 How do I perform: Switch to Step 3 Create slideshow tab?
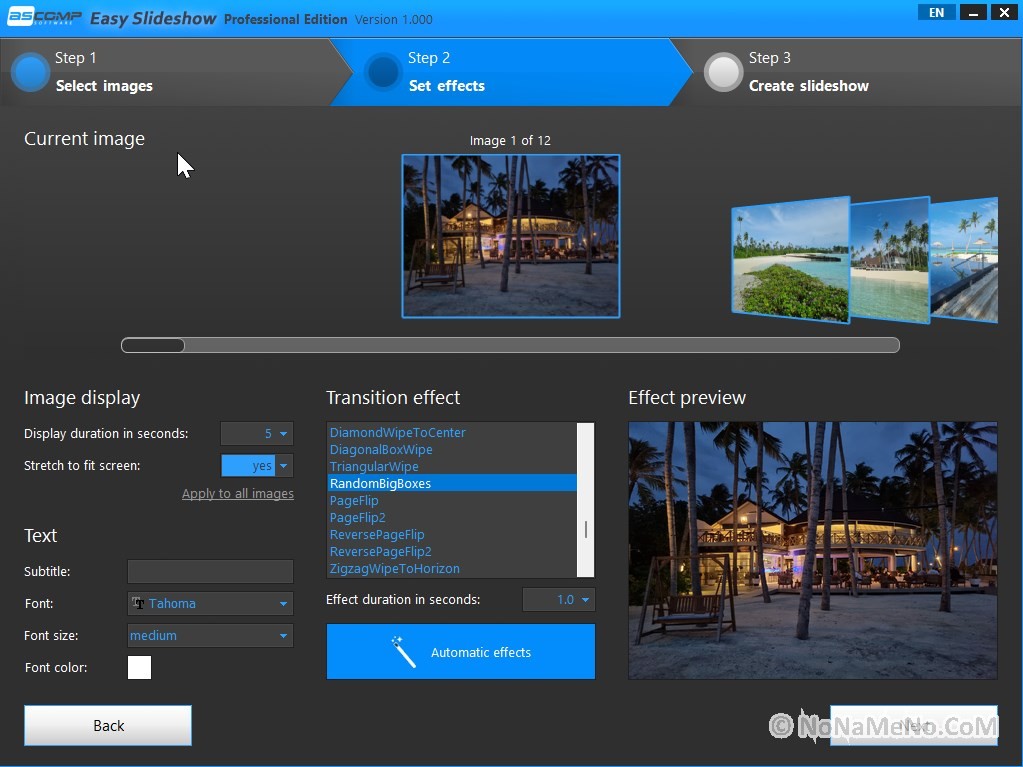pyautogui.click(x=808, y=73)
